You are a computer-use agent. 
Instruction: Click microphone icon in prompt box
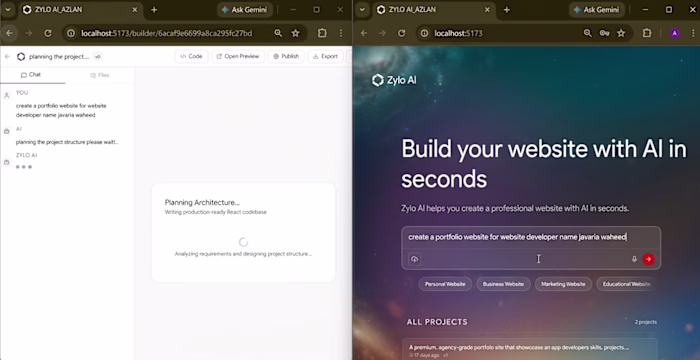(x=634, y=259)
